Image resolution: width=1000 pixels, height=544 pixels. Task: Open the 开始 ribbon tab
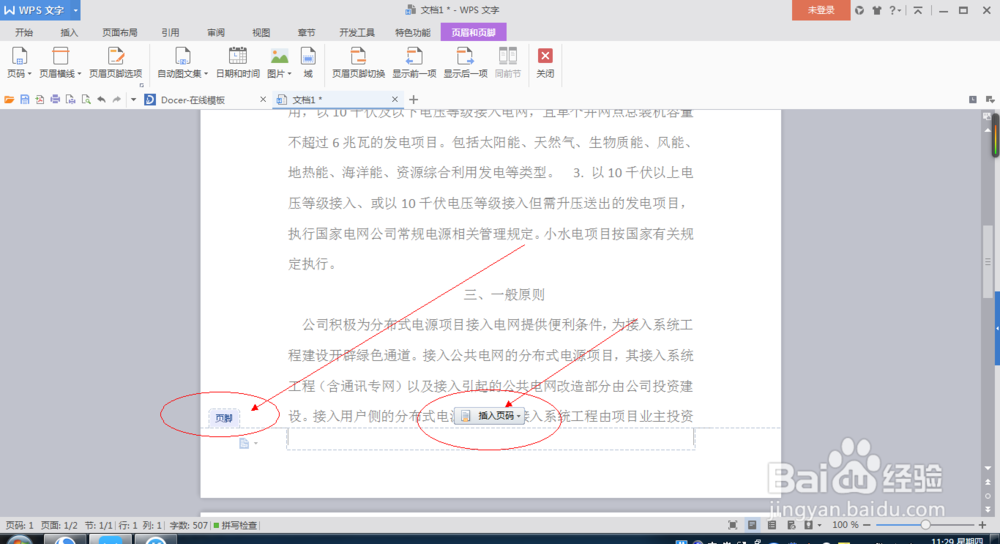pyautogui.click(x=24, y=33)
